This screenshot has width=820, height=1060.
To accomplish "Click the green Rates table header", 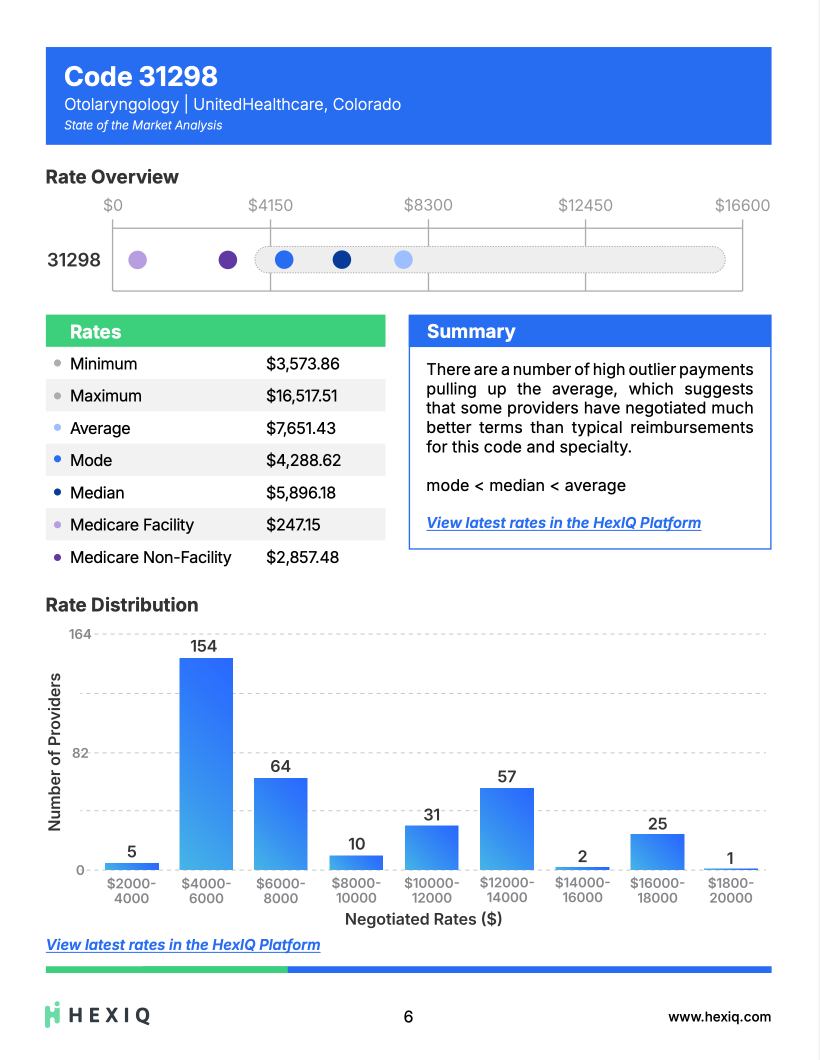I will 215,332.
